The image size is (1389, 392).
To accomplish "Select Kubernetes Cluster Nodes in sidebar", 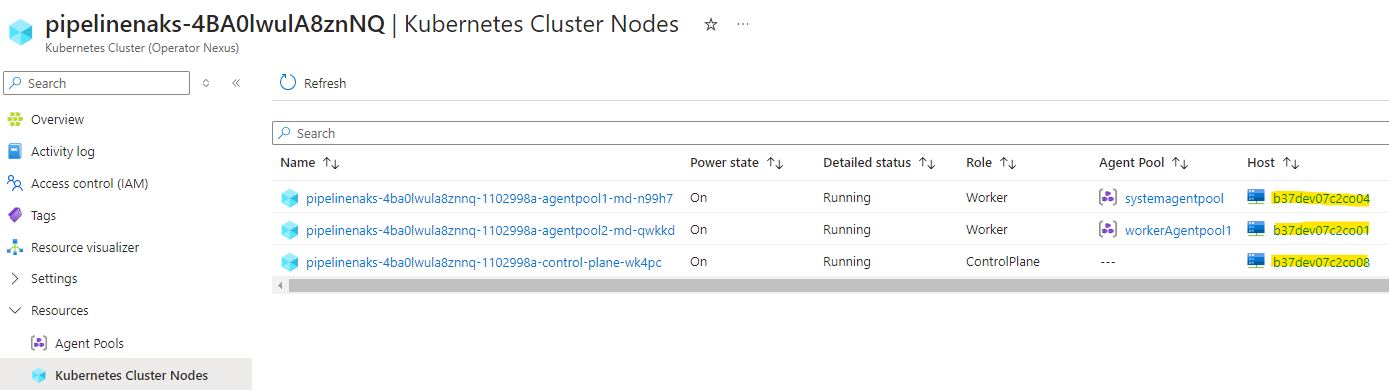I will click(132, 375).
